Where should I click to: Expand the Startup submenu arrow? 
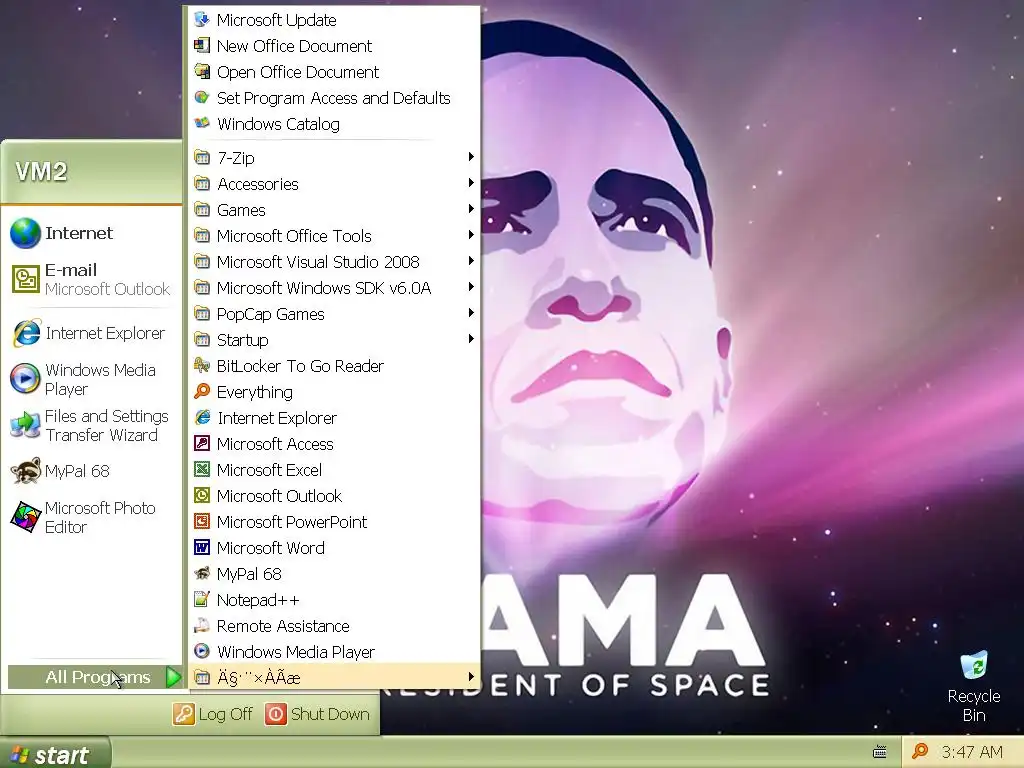(x=471, y=339)
